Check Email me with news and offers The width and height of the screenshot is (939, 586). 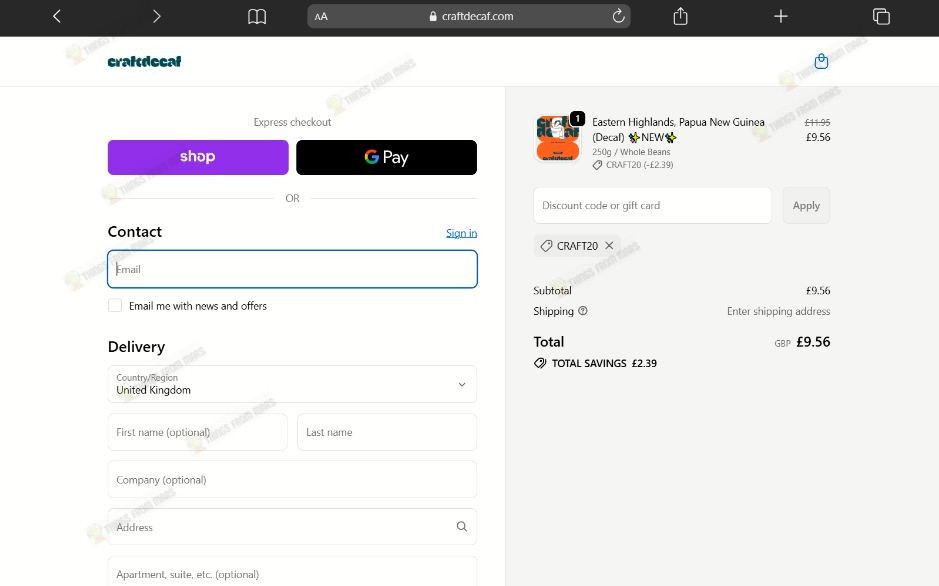pyautogui.click(x=115, y=305)
